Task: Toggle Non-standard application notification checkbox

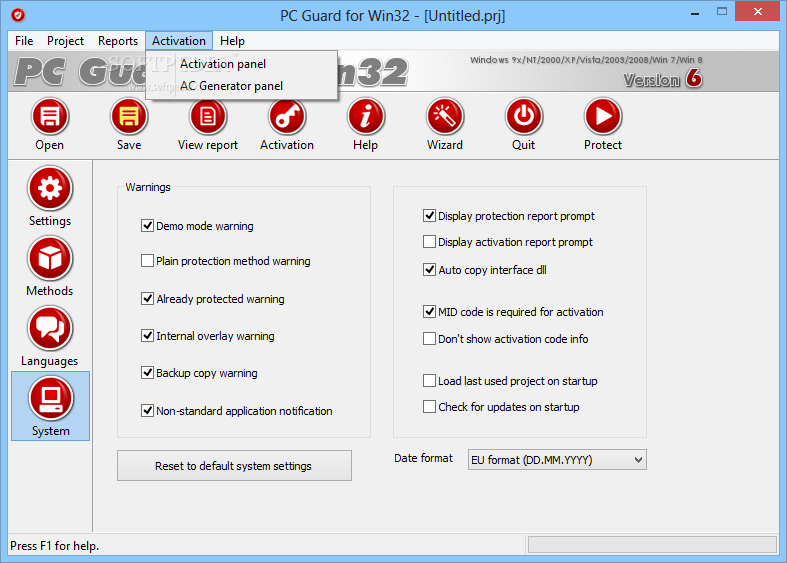Action: point(147,411)
